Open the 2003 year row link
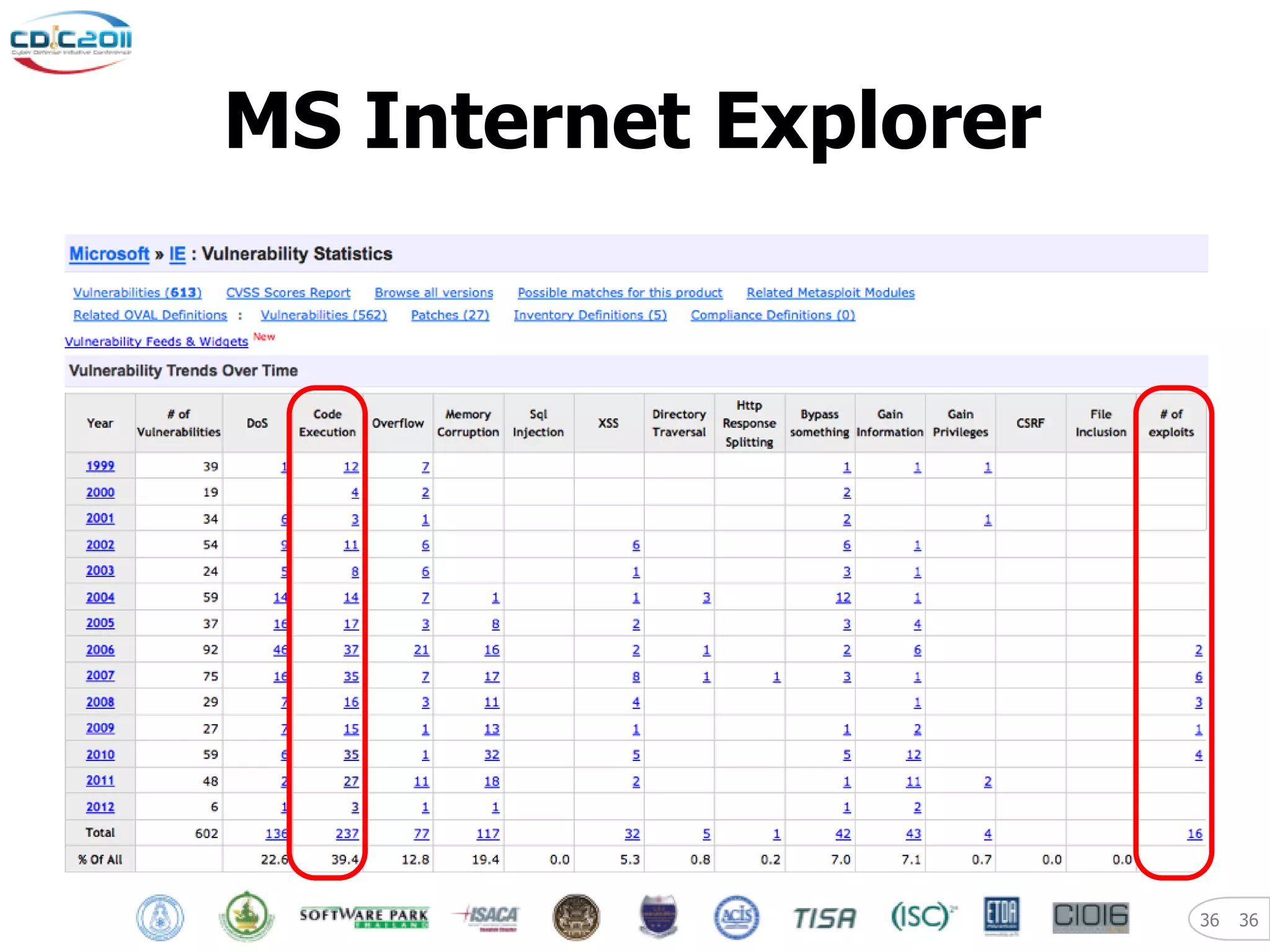This screenshot has width=1270, height=952. point(100,571)
